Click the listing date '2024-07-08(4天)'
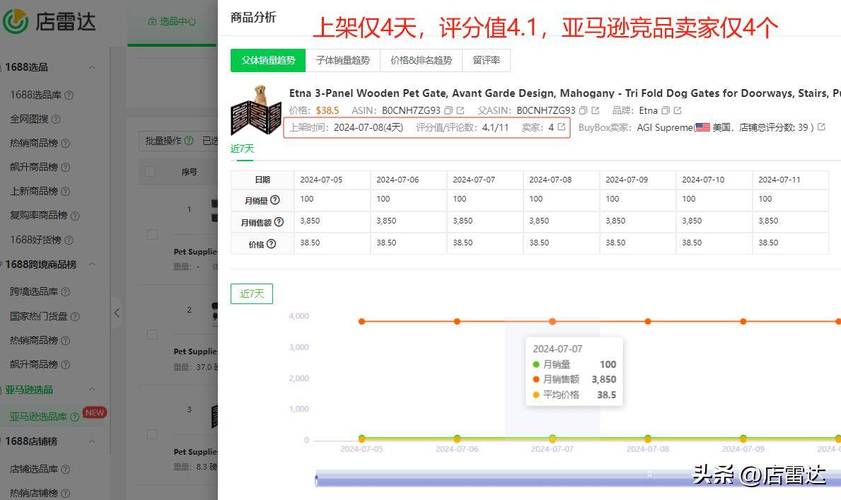The width and height of the screenshot is (841, 500). [x=368, y=127]
